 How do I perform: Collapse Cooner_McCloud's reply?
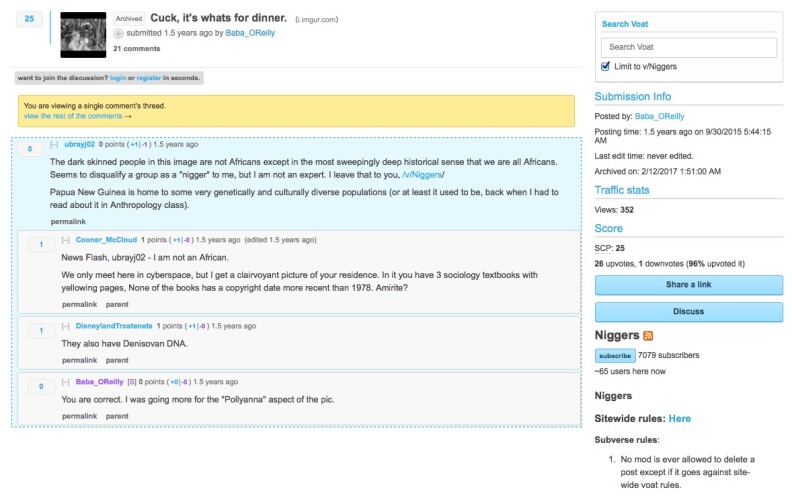click(65, 240)
